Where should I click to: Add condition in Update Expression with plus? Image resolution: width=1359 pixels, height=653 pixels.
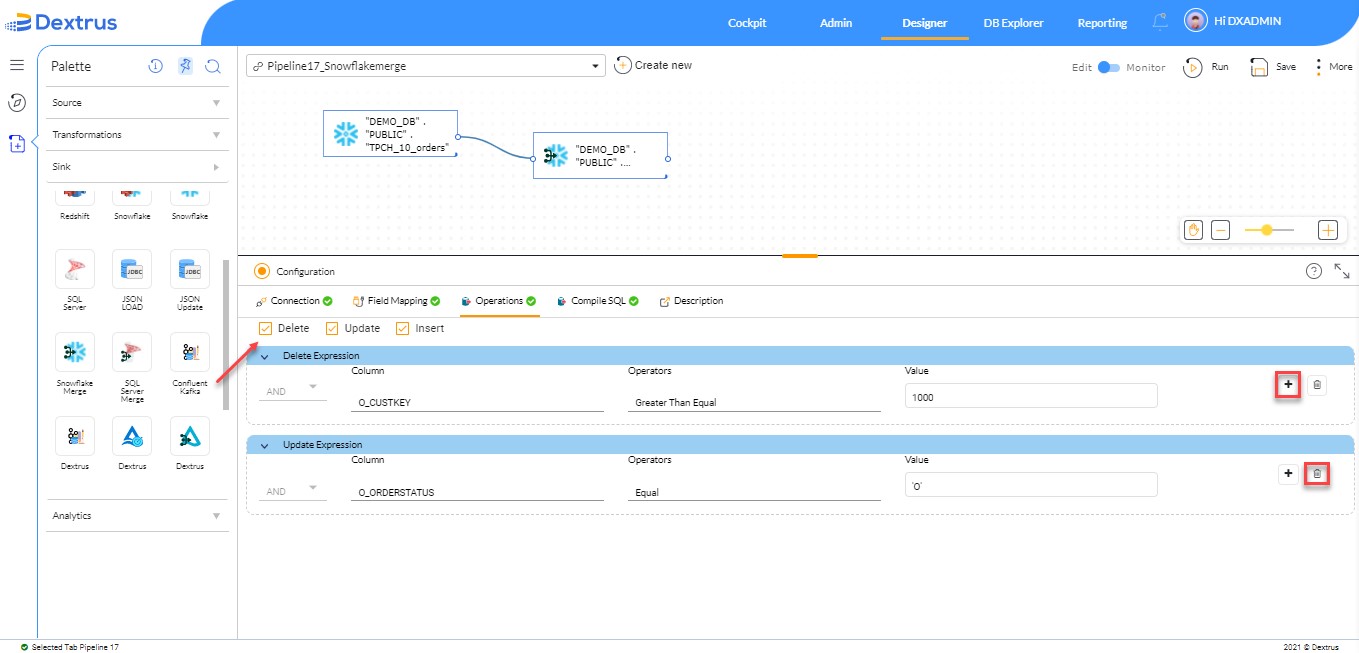click(1288, 474)
